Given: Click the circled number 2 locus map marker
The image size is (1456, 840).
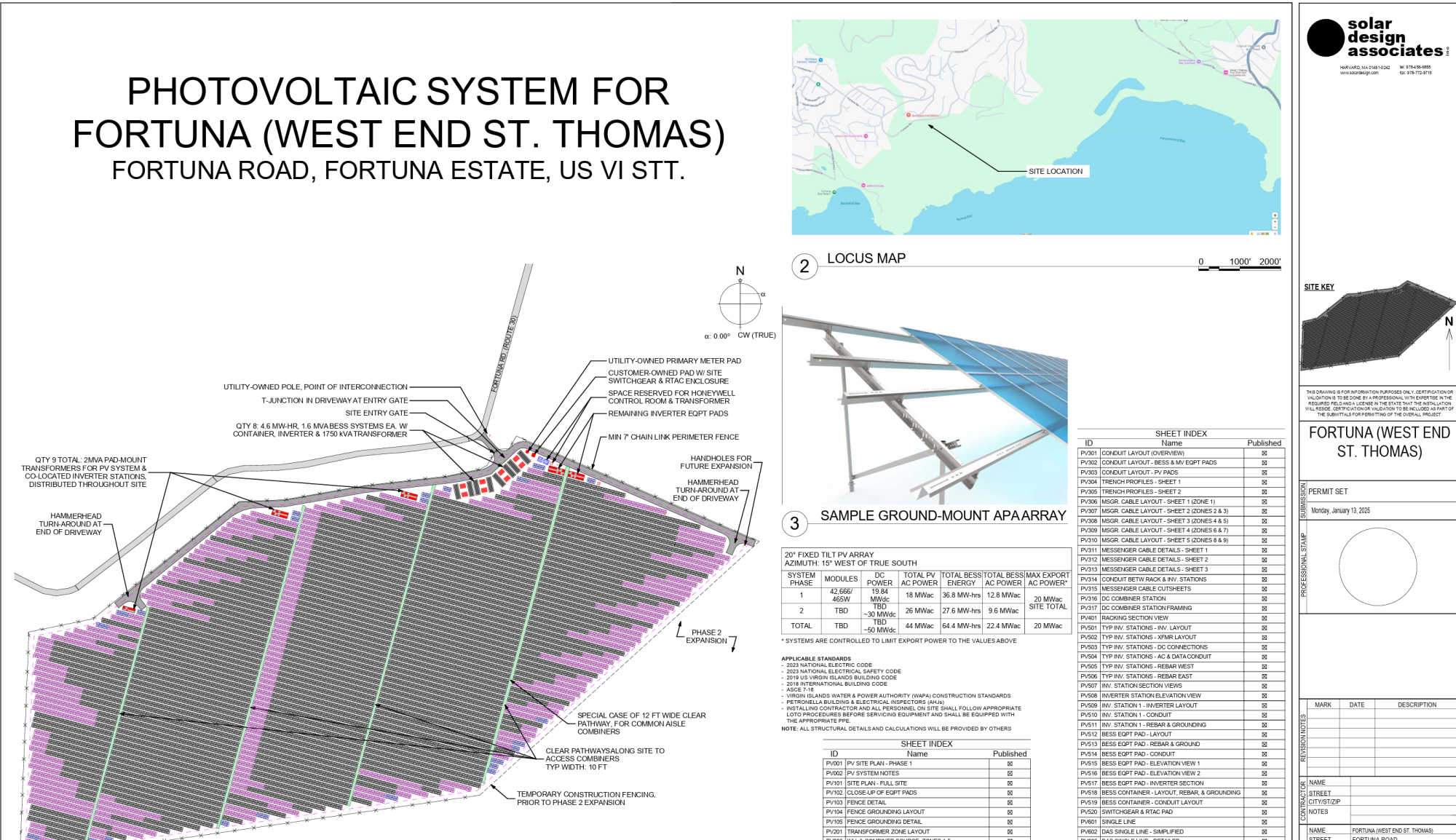Looking at the screenshot, I should click(804, 266).
